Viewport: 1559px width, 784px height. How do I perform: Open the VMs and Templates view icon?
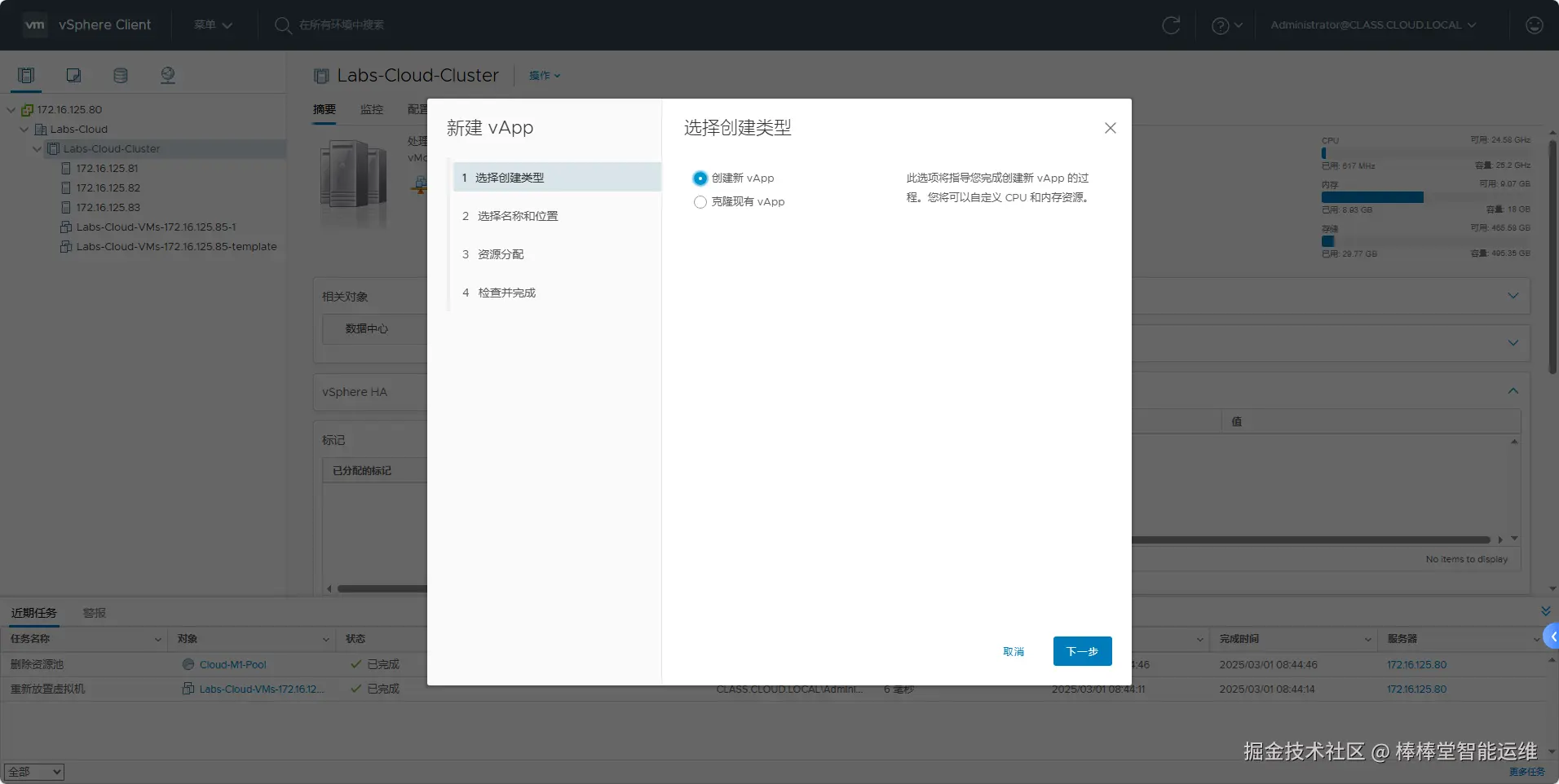click(73, 76)
